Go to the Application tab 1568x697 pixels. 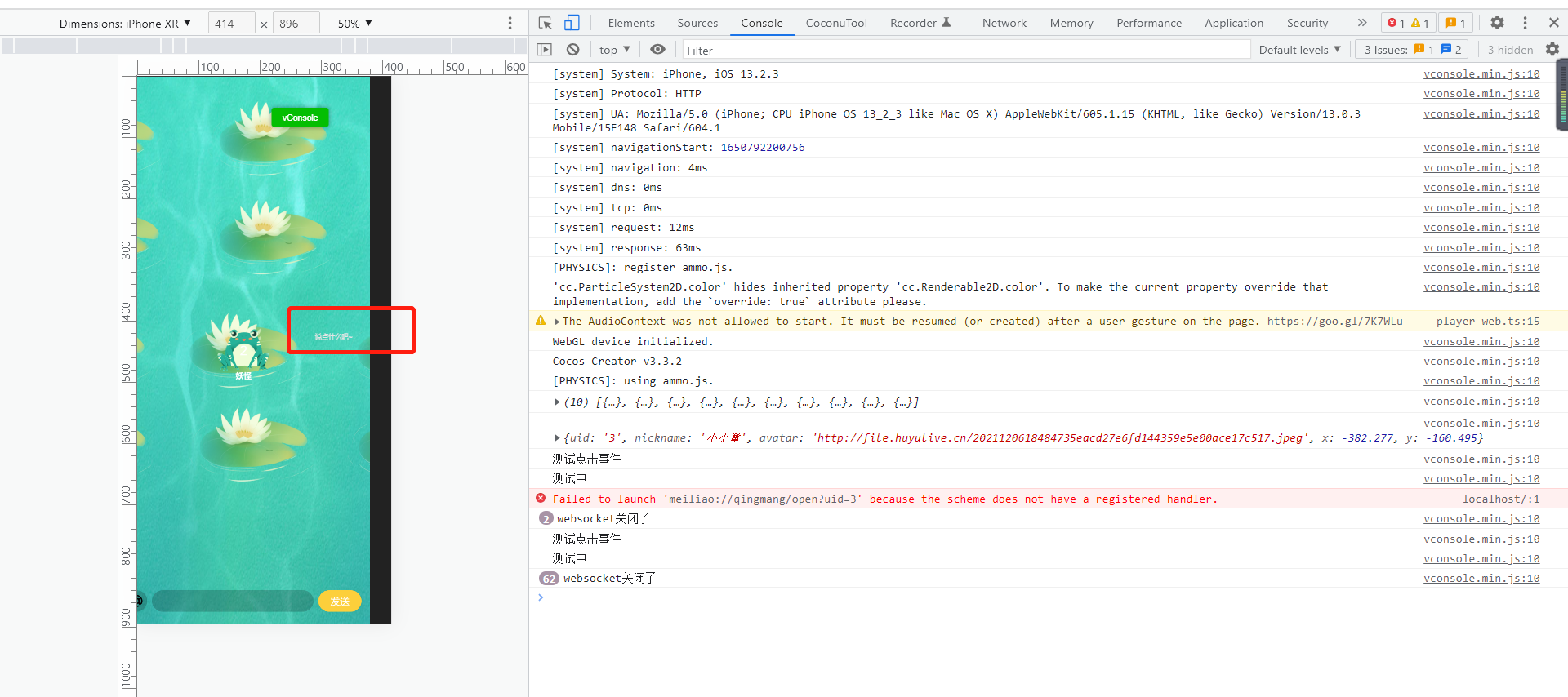tap(1234, 23)
